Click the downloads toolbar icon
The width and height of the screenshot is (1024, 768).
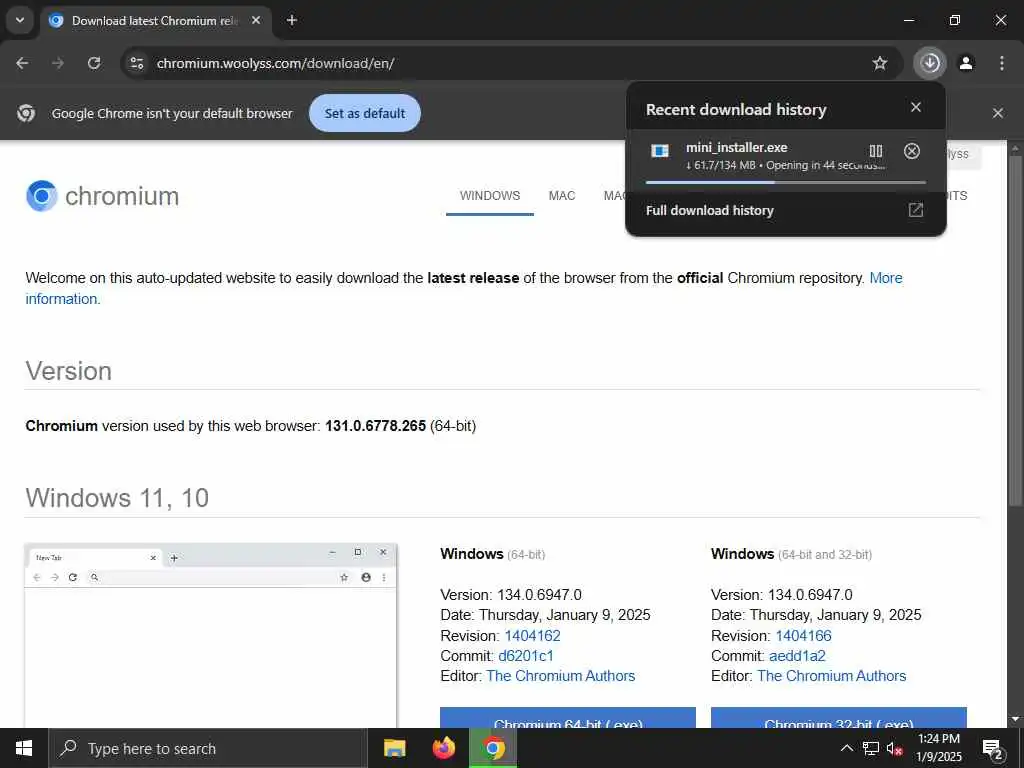pyautogui.click(x=930, y=63)
